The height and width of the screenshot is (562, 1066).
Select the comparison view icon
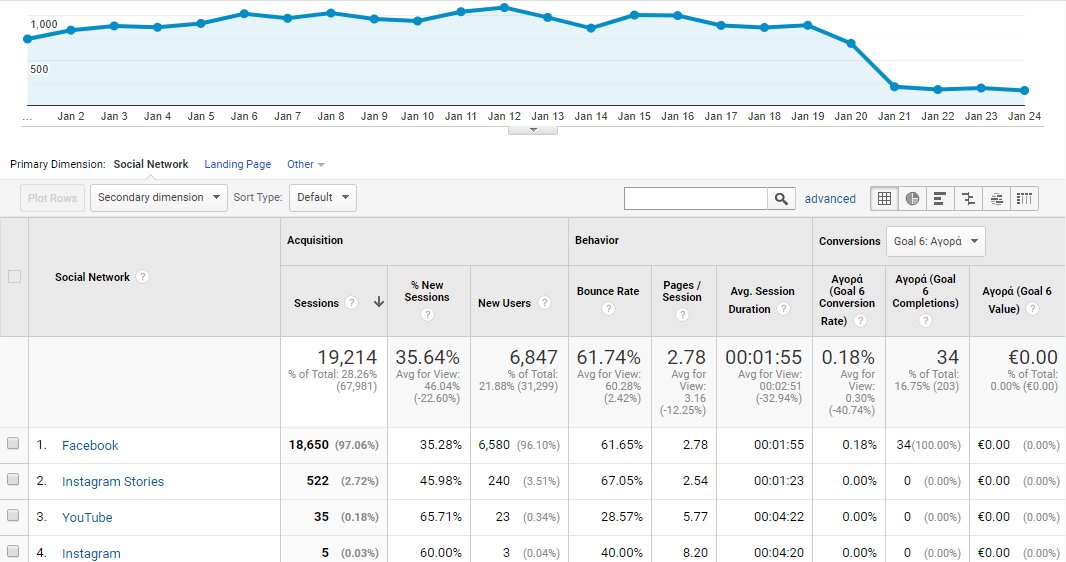click(x=969, y=198)
